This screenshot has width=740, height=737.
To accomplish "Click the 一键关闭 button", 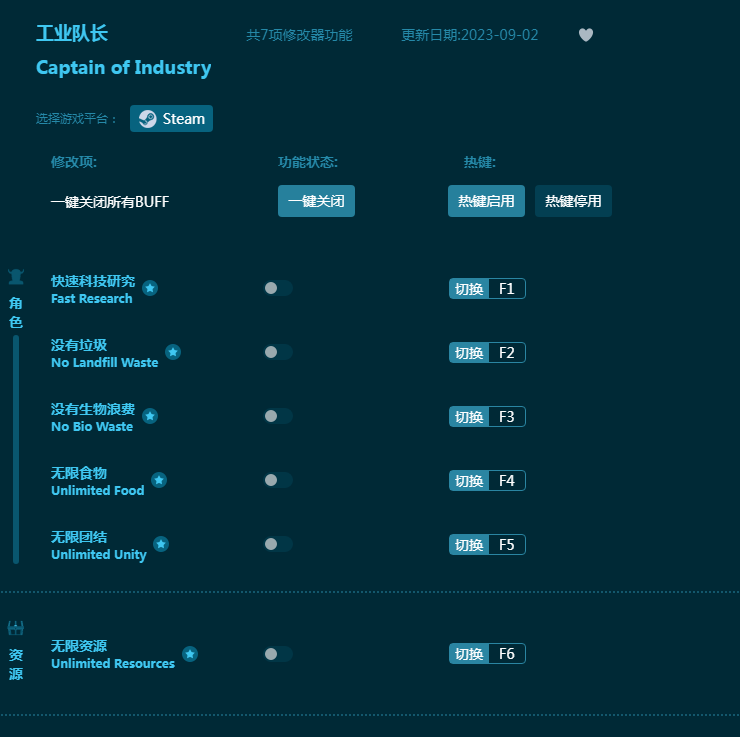I will coord(316,201).
